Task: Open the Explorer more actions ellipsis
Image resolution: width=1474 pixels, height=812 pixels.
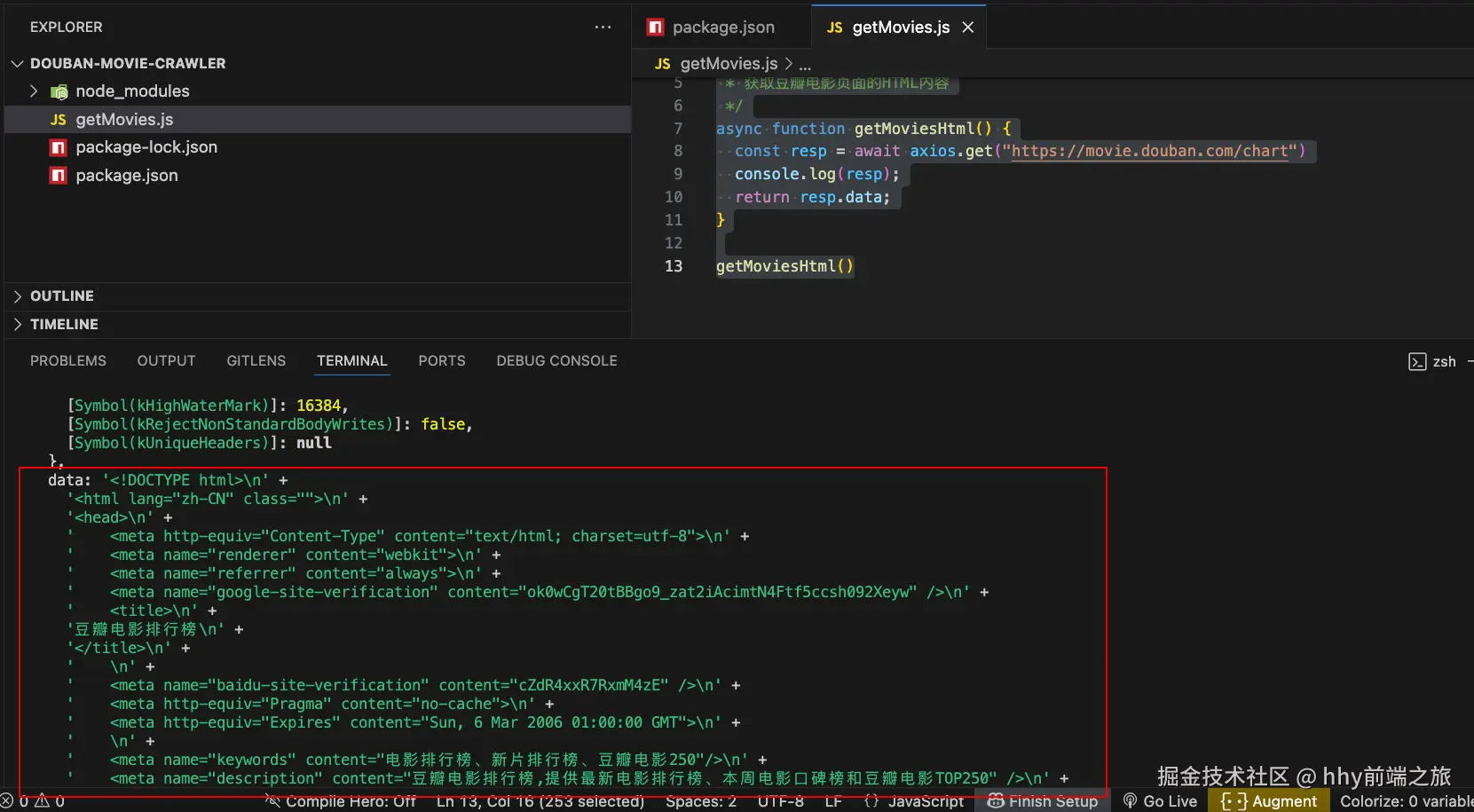Action: (x=603, y=28)
